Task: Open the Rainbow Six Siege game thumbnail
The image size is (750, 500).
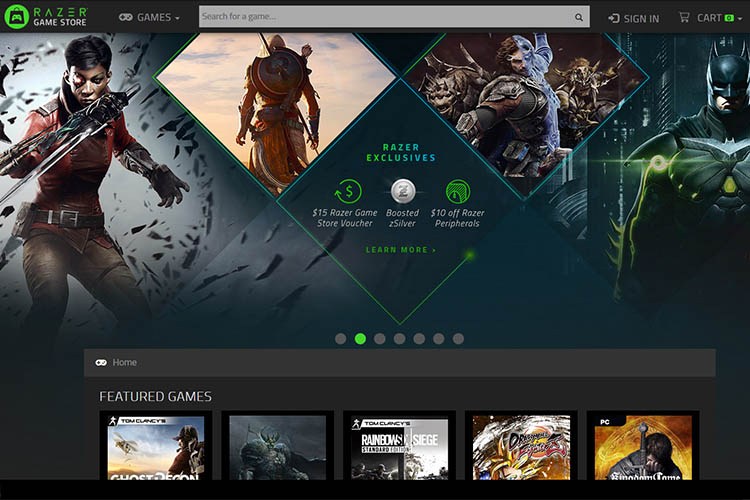Action: (399, 447)
